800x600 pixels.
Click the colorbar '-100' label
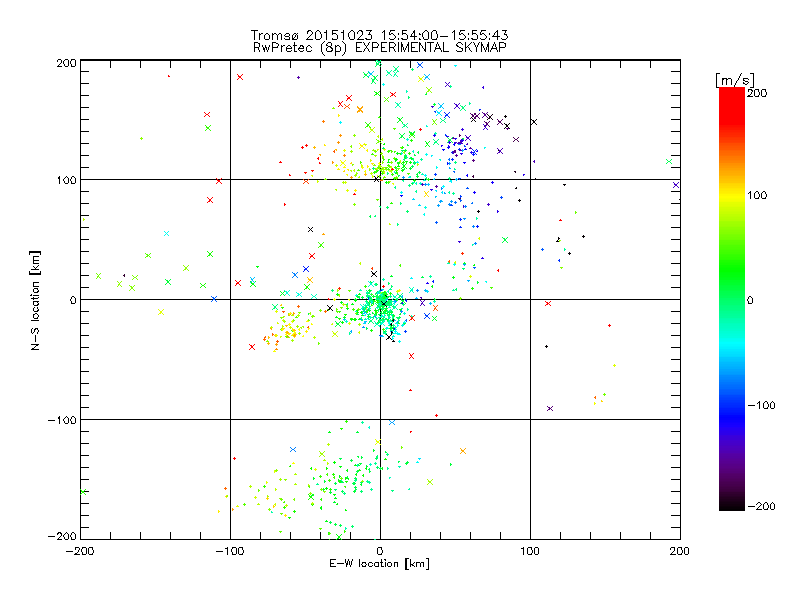click(x=761, y=405)
